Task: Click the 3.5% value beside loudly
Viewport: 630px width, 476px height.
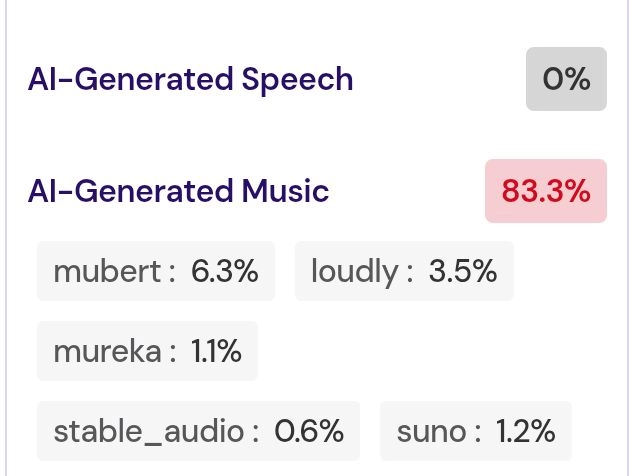Action: point(463,271)
